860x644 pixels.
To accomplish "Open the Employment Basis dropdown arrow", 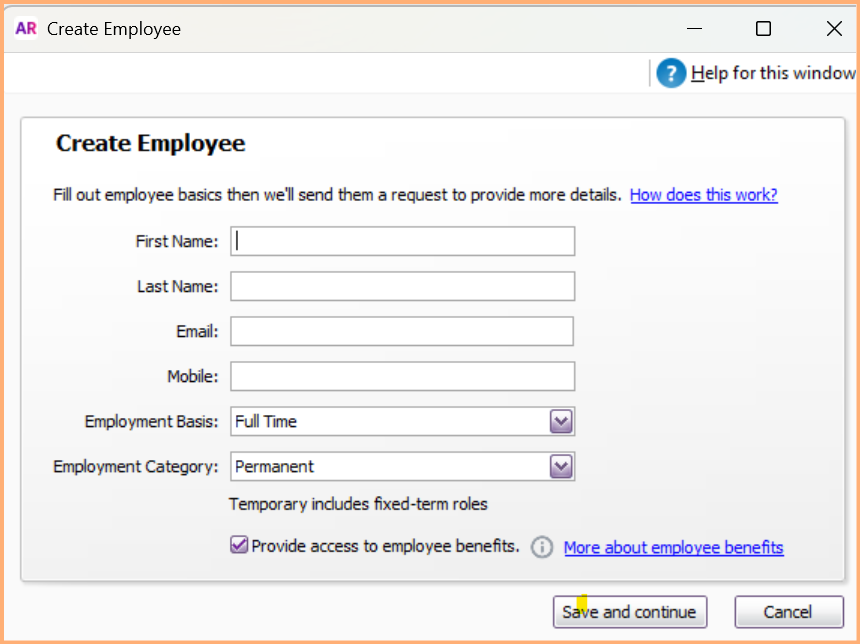I will [x=561, y=422].
